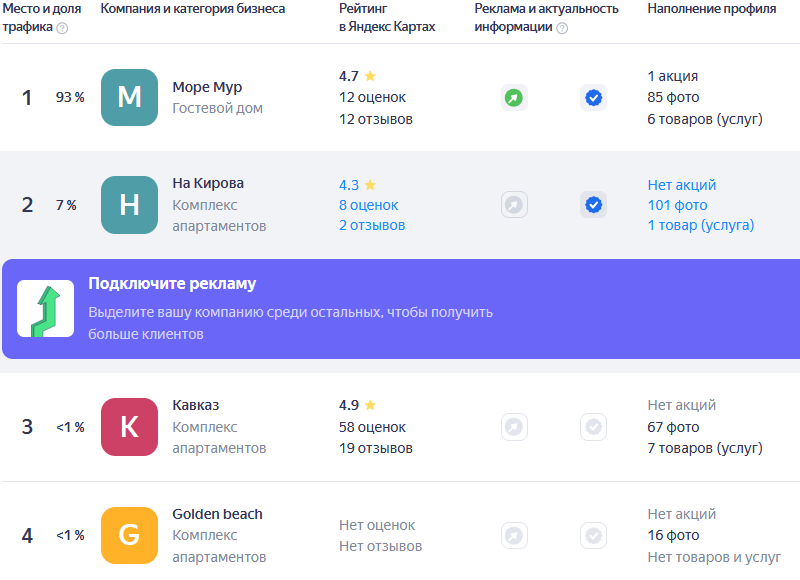Open the 'Нет акций' link for На Кирова

click(682, 185)
